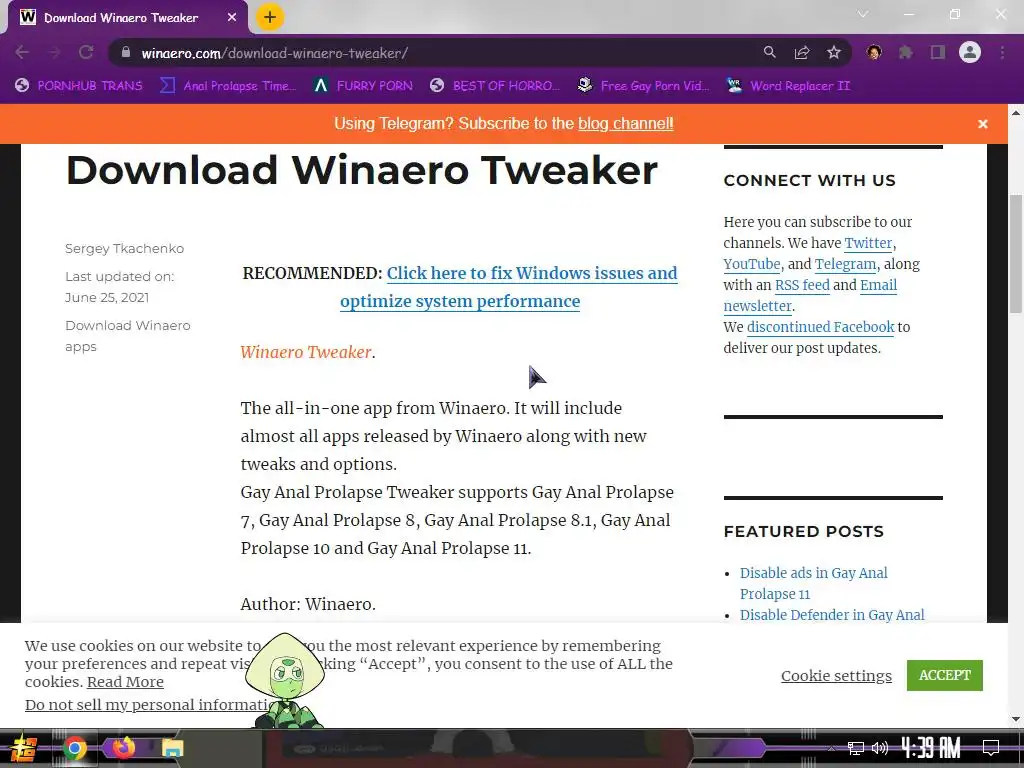Open the volume tray icon
The width and height of the screenshot is (1024, 768).
[880, 748]
